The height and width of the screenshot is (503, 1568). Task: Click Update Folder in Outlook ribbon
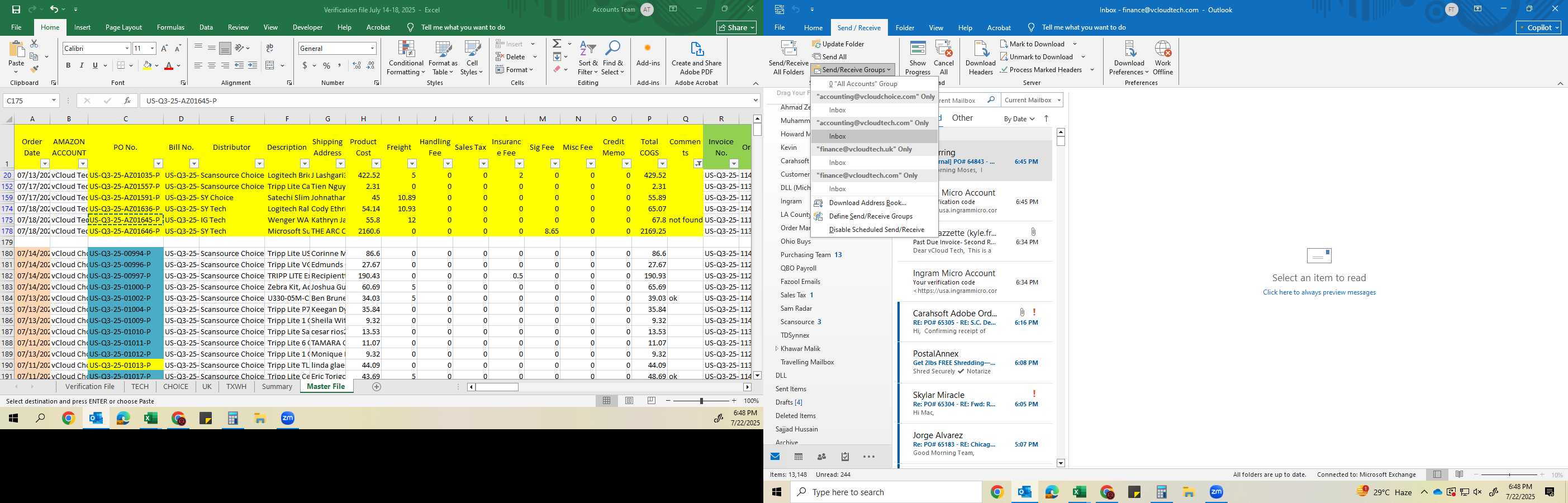(x=838, y=44)
